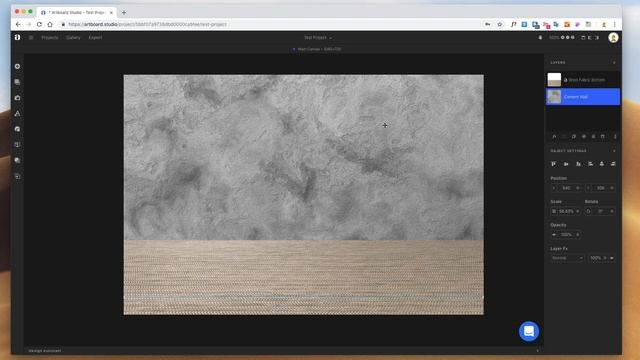Expand the Design Assistant bar arrow
Image resolution: width=640 pixels, height=360 pixels.
537,351
